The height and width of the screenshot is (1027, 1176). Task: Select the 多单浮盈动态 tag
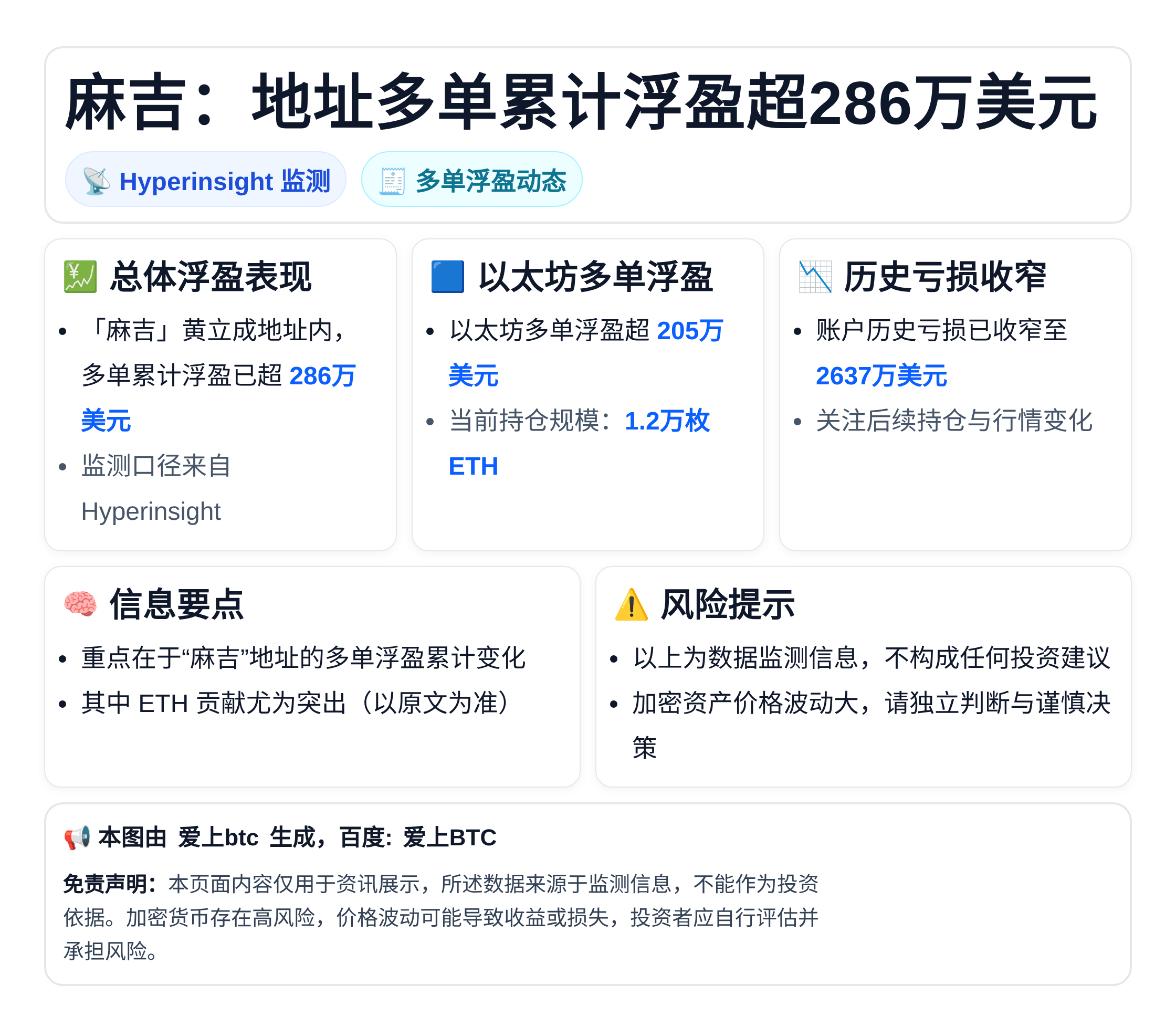pyautogui.click(x=471, y=180)
